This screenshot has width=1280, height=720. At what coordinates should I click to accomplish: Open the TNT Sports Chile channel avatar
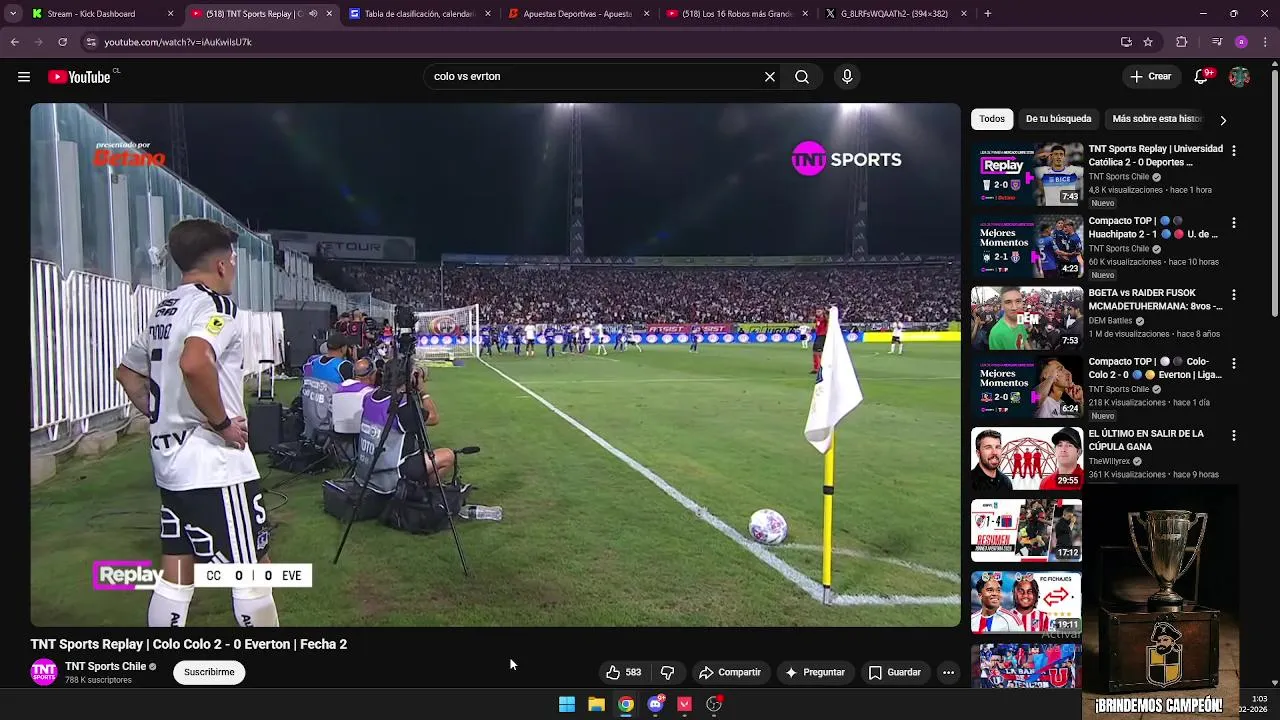pos(44,672)
